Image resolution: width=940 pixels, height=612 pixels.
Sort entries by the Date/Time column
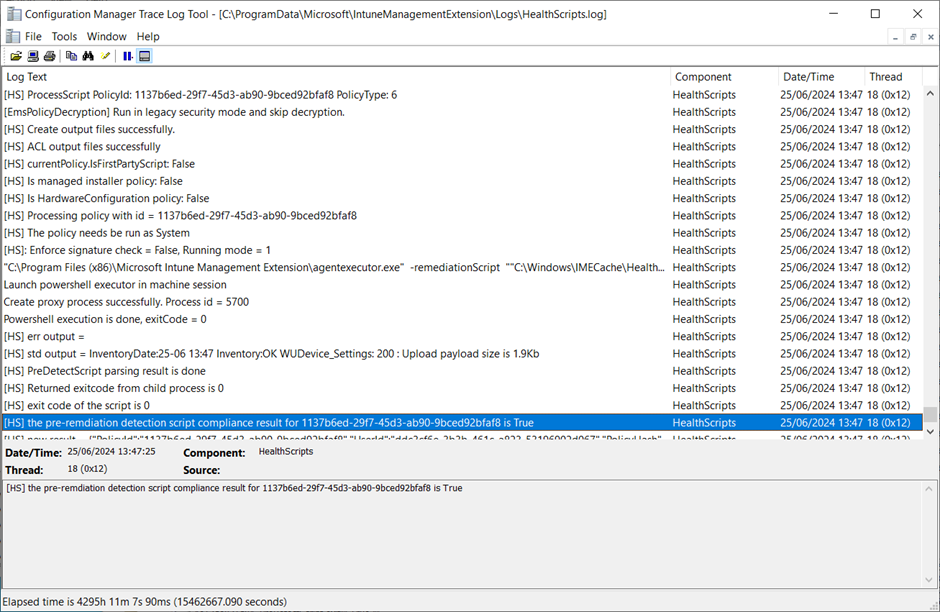tap(810, 76)
